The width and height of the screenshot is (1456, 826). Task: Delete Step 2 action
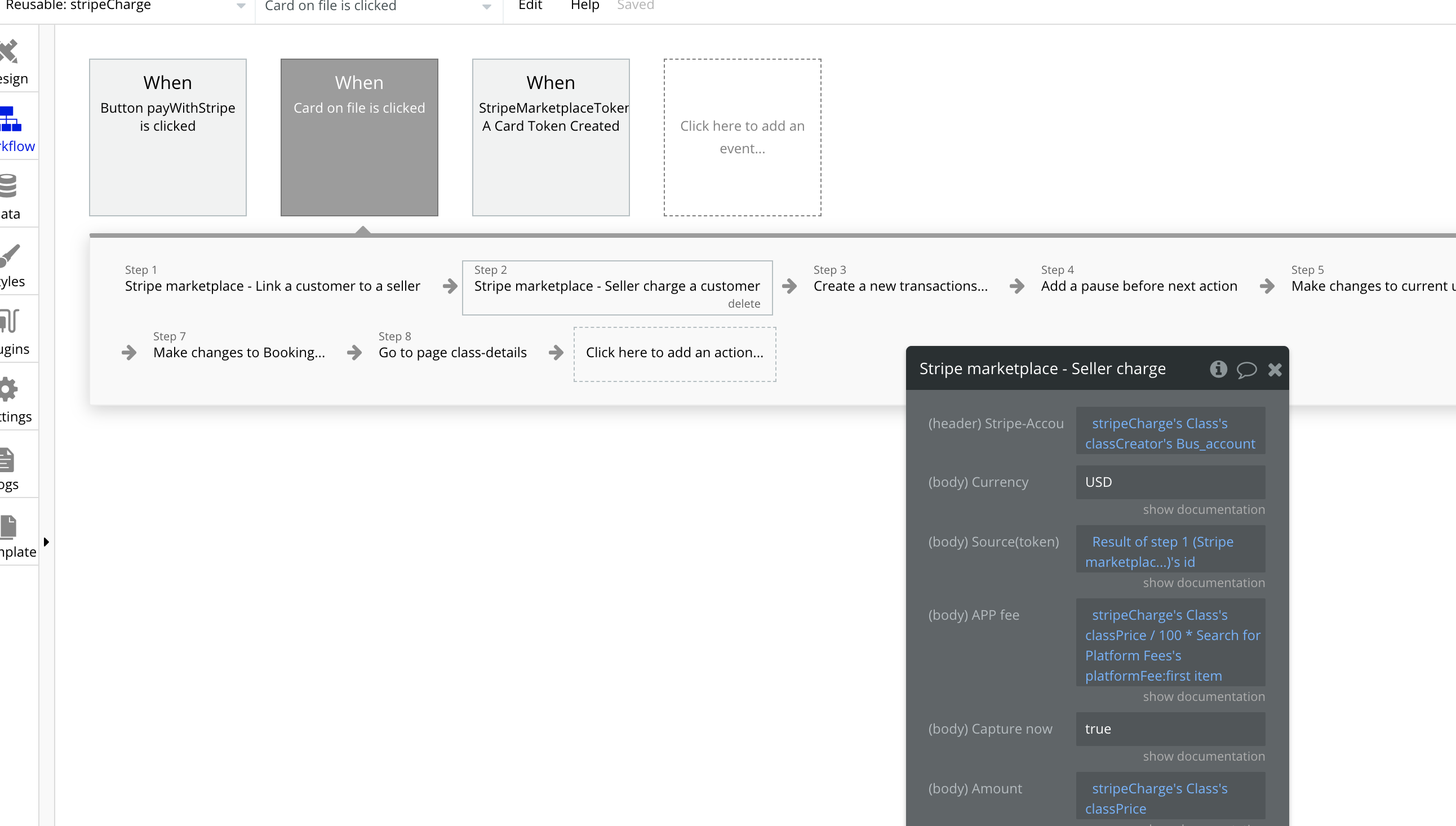(x=744, y=304)
